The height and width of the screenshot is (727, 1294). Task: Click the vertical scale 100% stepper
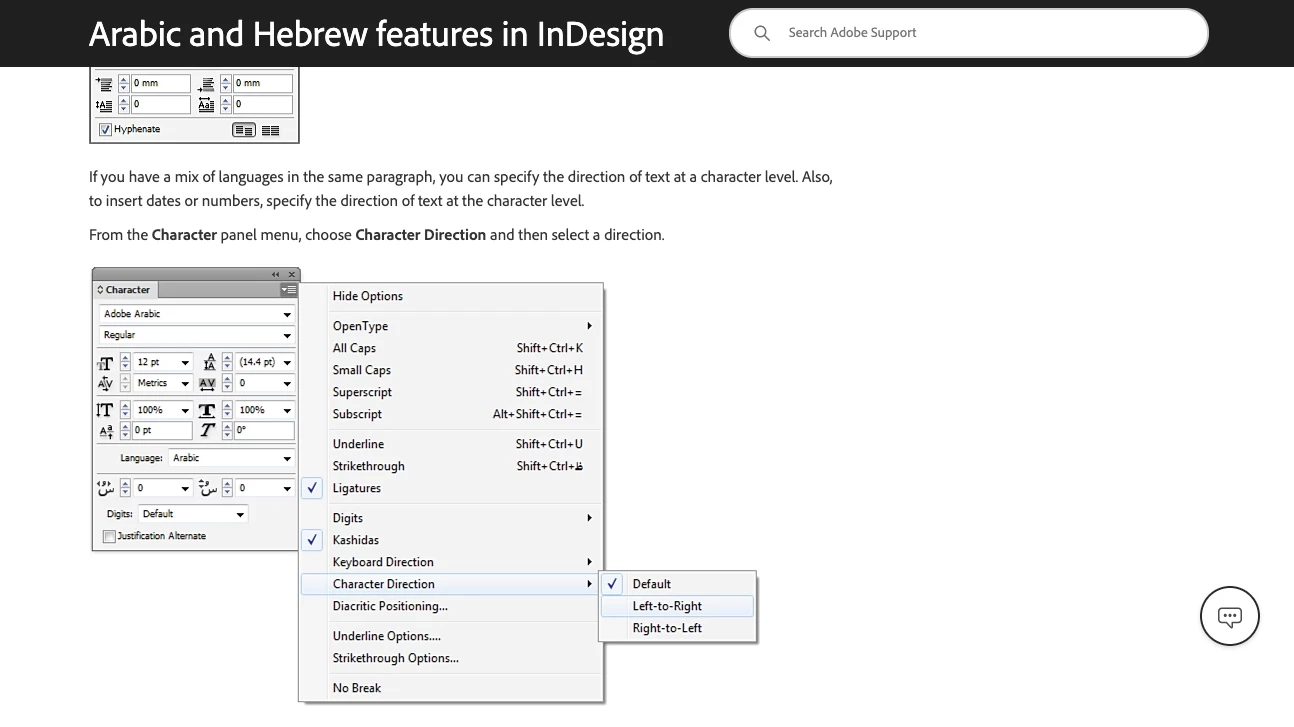[x=125, y=410]
